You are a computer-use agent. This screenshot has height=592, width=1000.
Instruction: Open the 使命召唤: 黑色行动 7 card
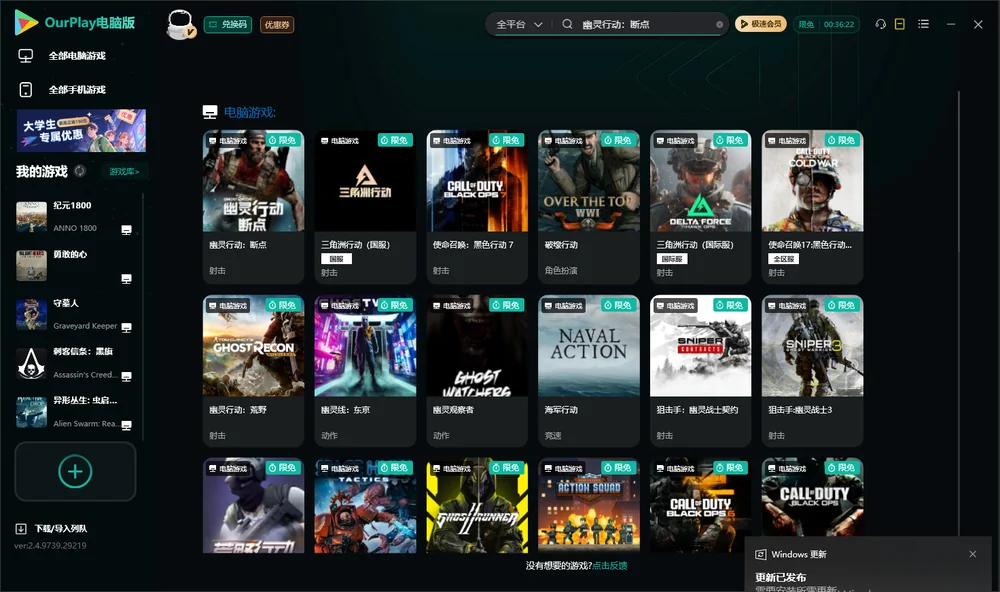pos(477,207)
